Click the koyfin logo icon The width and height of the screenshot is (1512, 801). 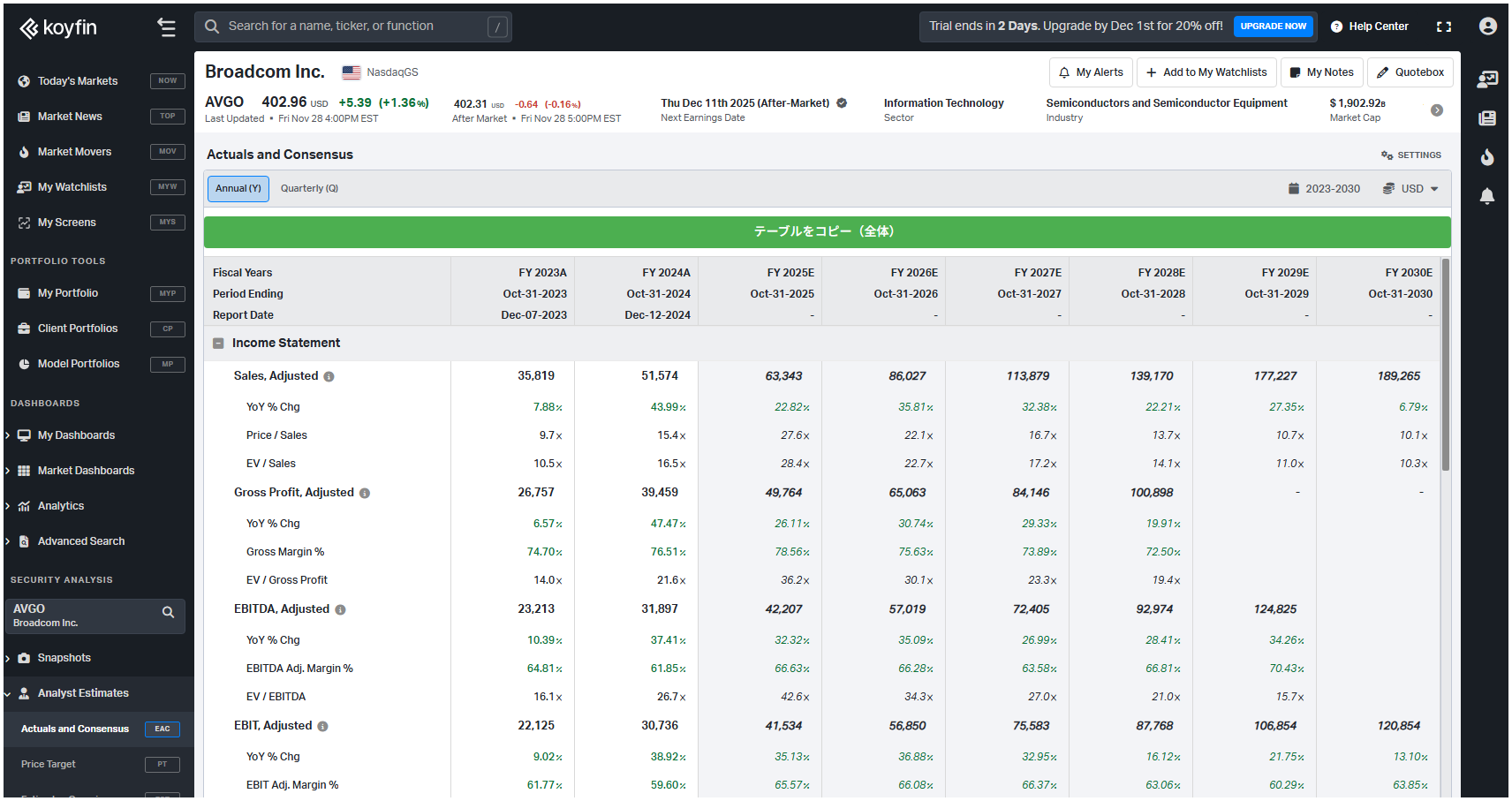coord(29,28)
